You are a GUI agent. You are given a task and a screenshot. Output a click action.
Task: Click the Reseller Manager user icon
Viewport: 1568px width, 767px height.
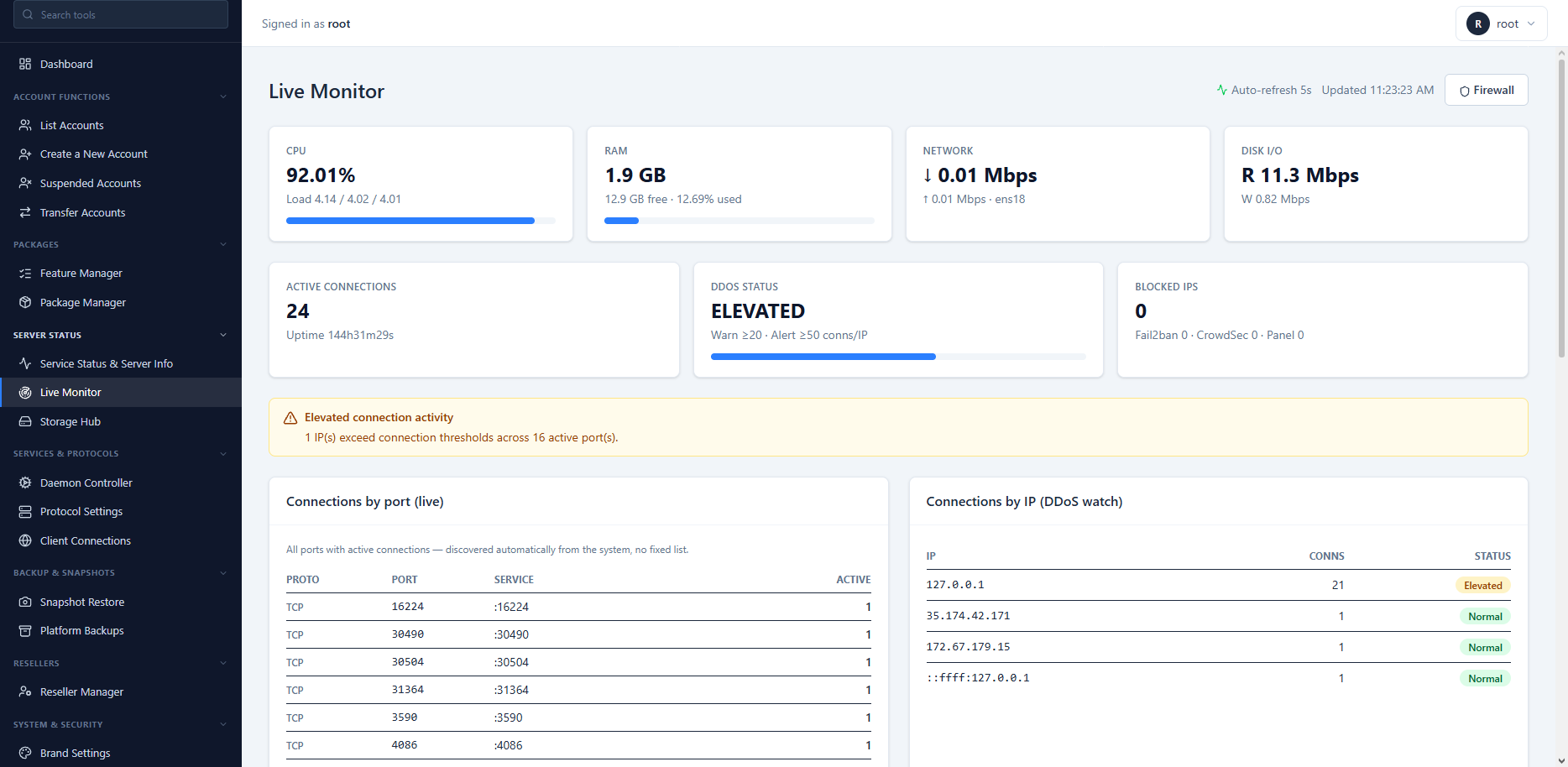(x=25, y=691)
